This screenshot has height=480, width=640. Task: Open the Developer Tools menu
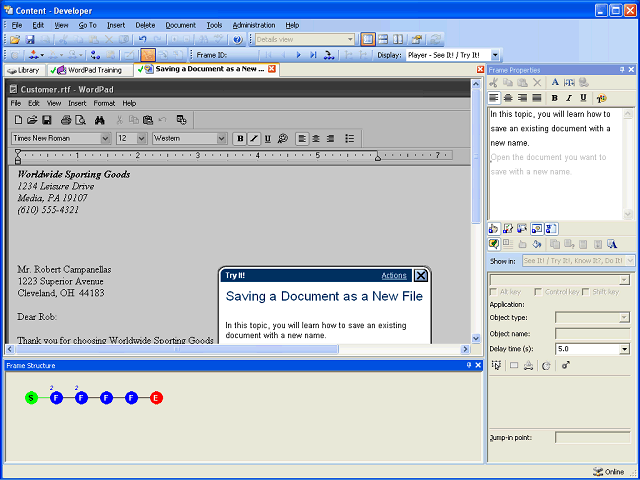(x=214, y=25)
